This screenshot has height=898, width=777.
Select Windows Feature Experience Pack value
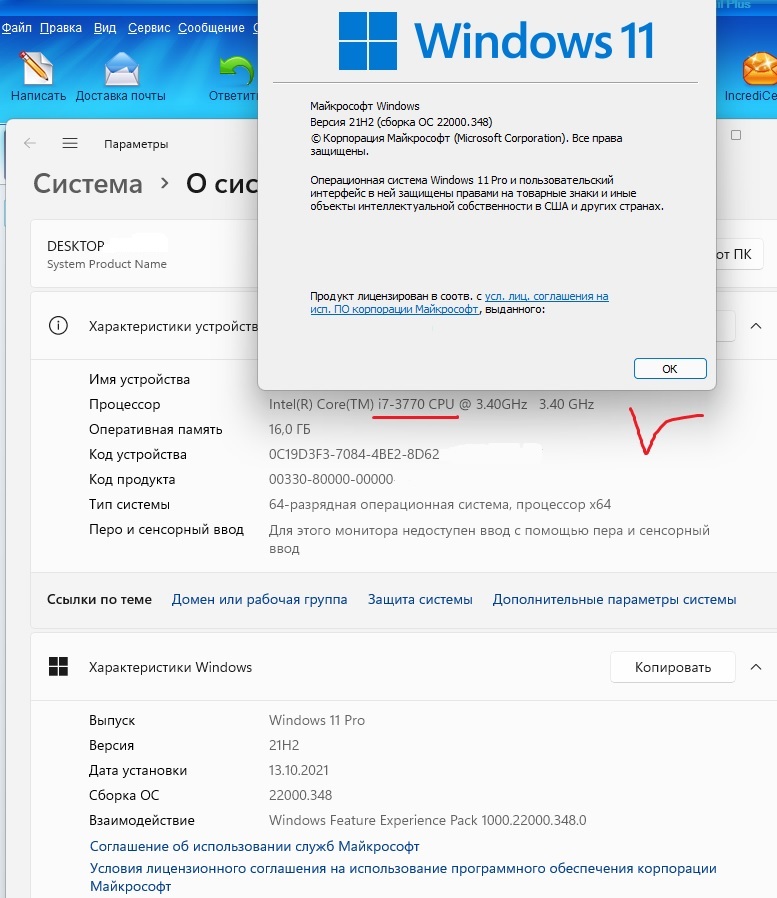[x=428, y=821]
